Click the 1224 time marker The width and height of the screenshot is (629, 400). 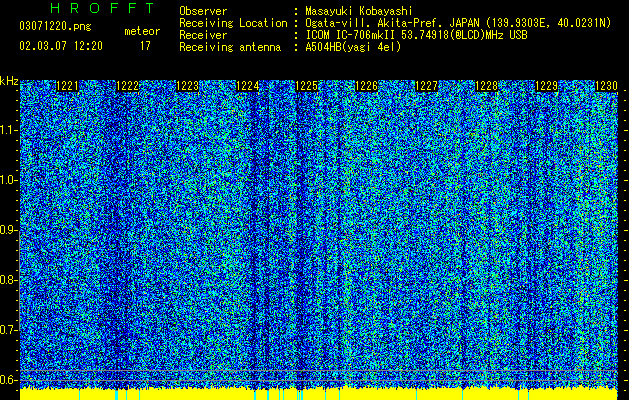pos(248,86)
